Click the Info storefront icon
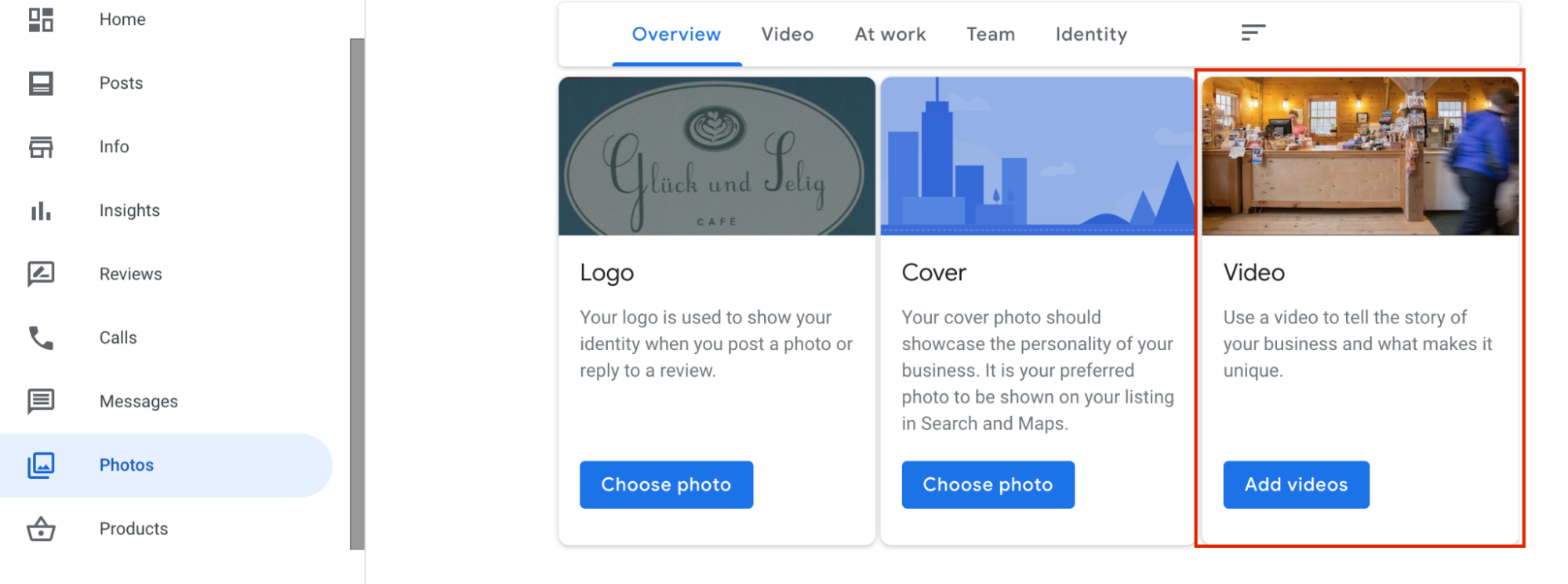The width and height of the screenshot is (1568, 584). point(41,147)
